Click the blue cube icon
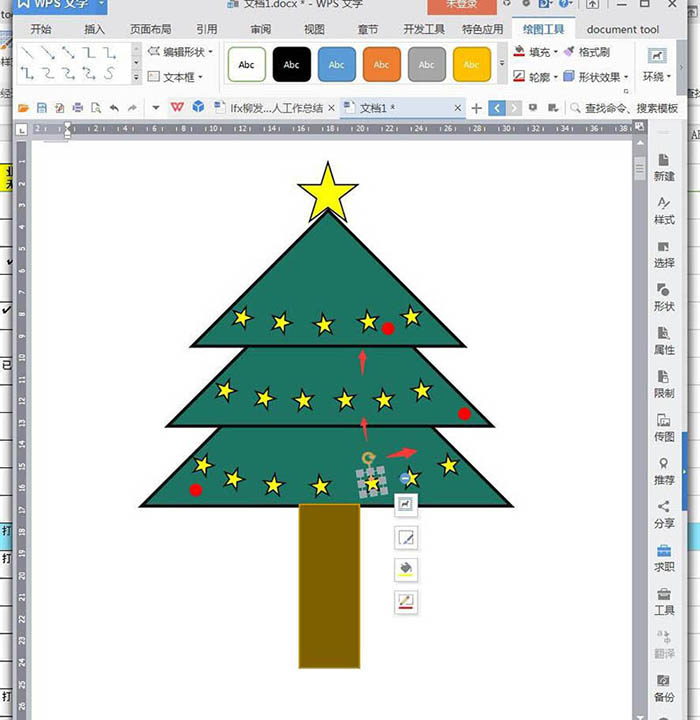The width and height of the screenshot is (700, 720). pyautogui.click(x=198, y=107)
